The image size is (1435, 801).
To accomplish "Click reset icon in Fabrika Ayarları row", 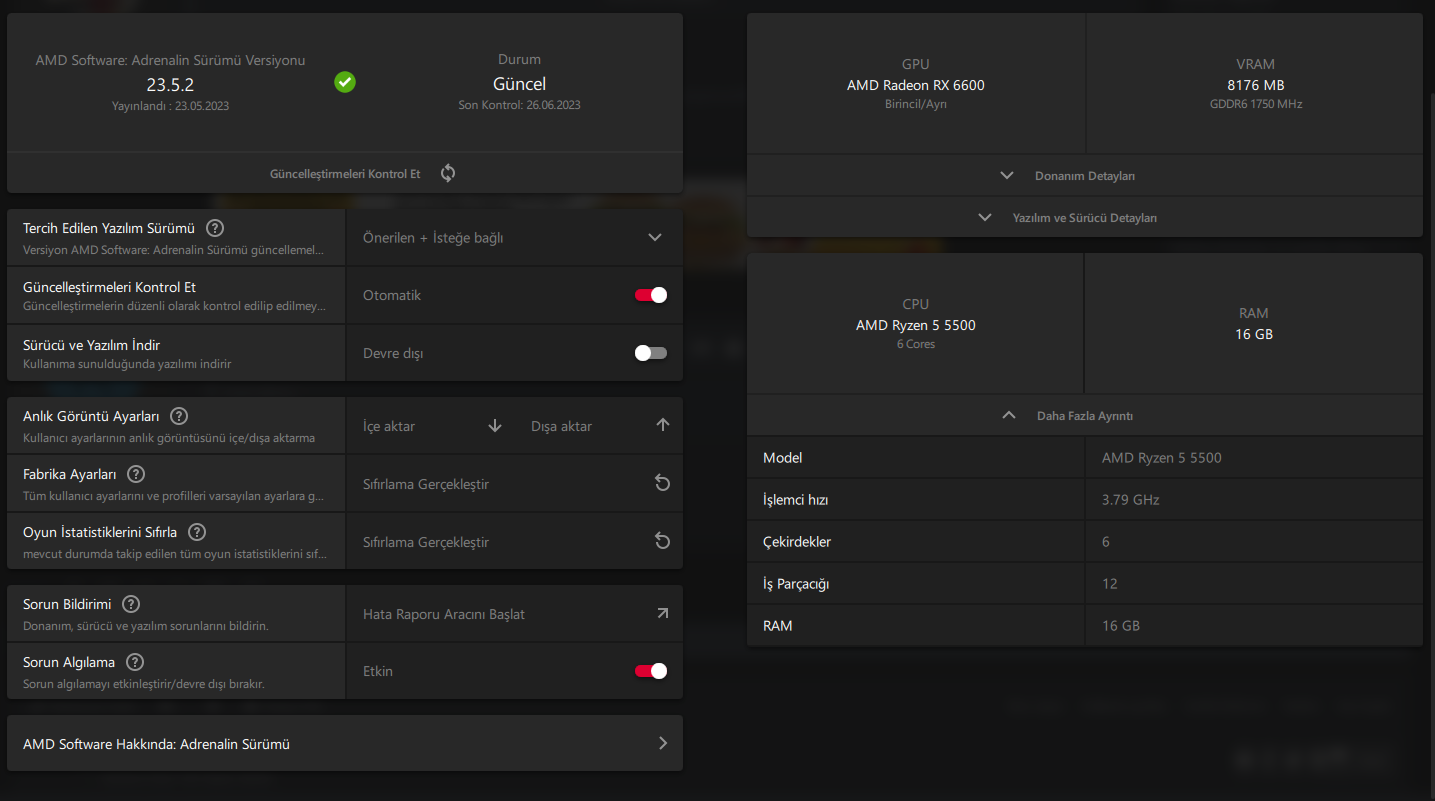I will [662, 483].
